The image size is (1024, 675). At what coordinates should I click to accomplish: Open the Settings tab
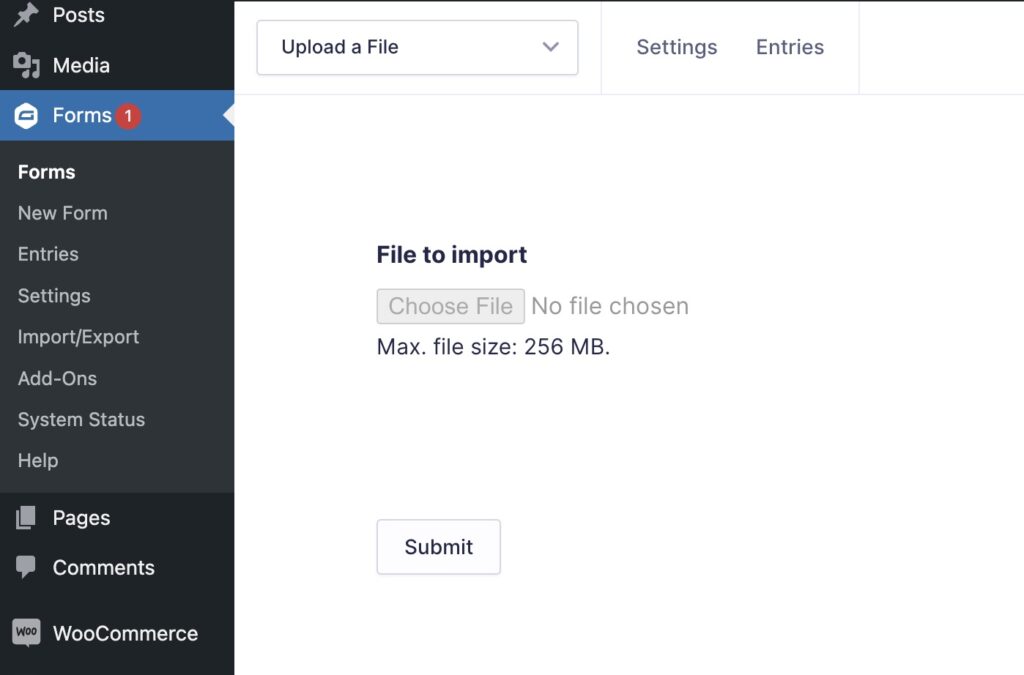[x=676, y=46]
